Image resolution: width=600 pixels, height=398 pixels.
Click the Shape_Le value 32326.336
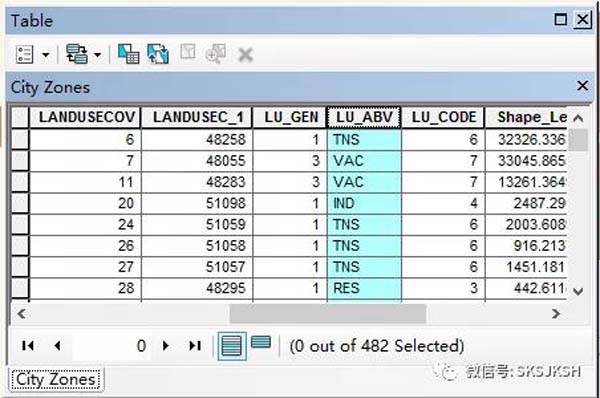526,139
